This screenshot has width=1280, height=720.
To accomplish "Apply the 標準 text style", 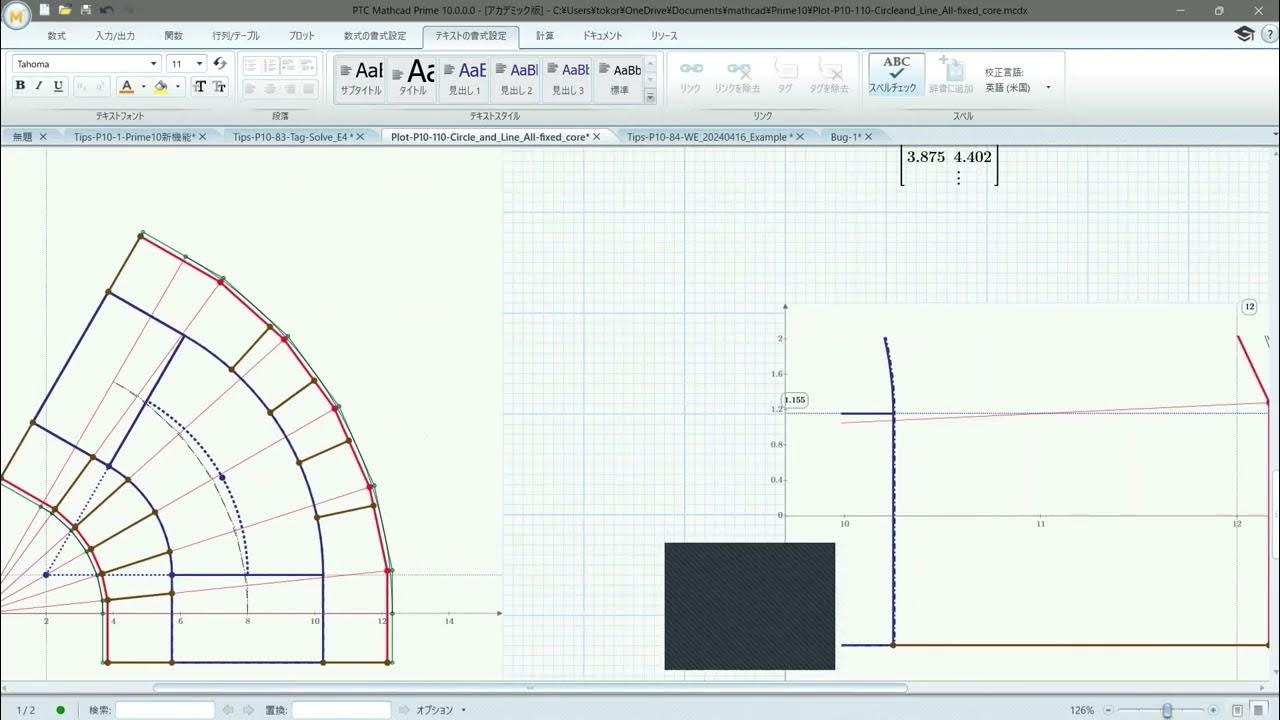I will pyautogui.click(x=619, y=78).
